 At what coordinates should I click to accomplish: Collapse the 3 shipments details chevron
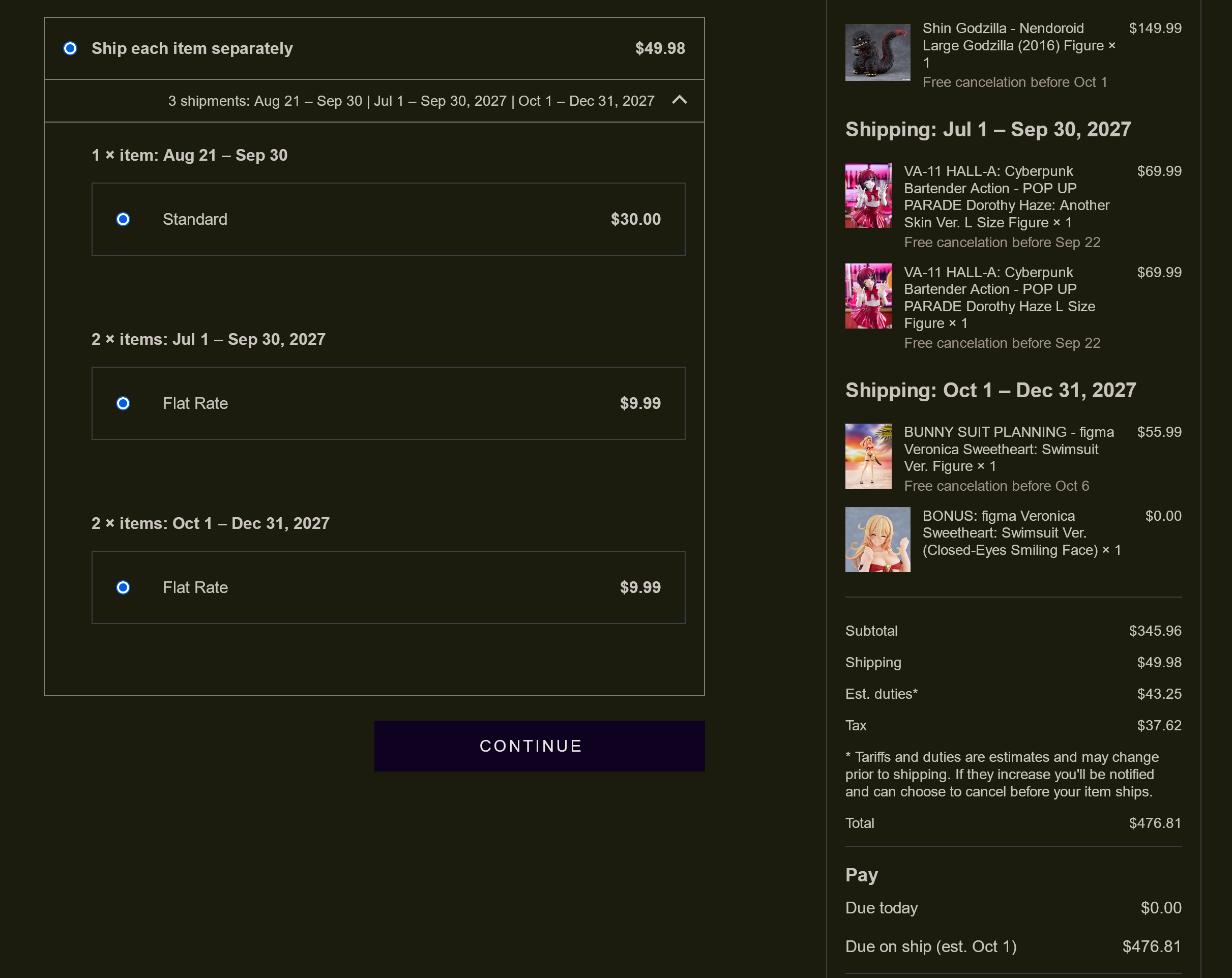pos(680,101)
